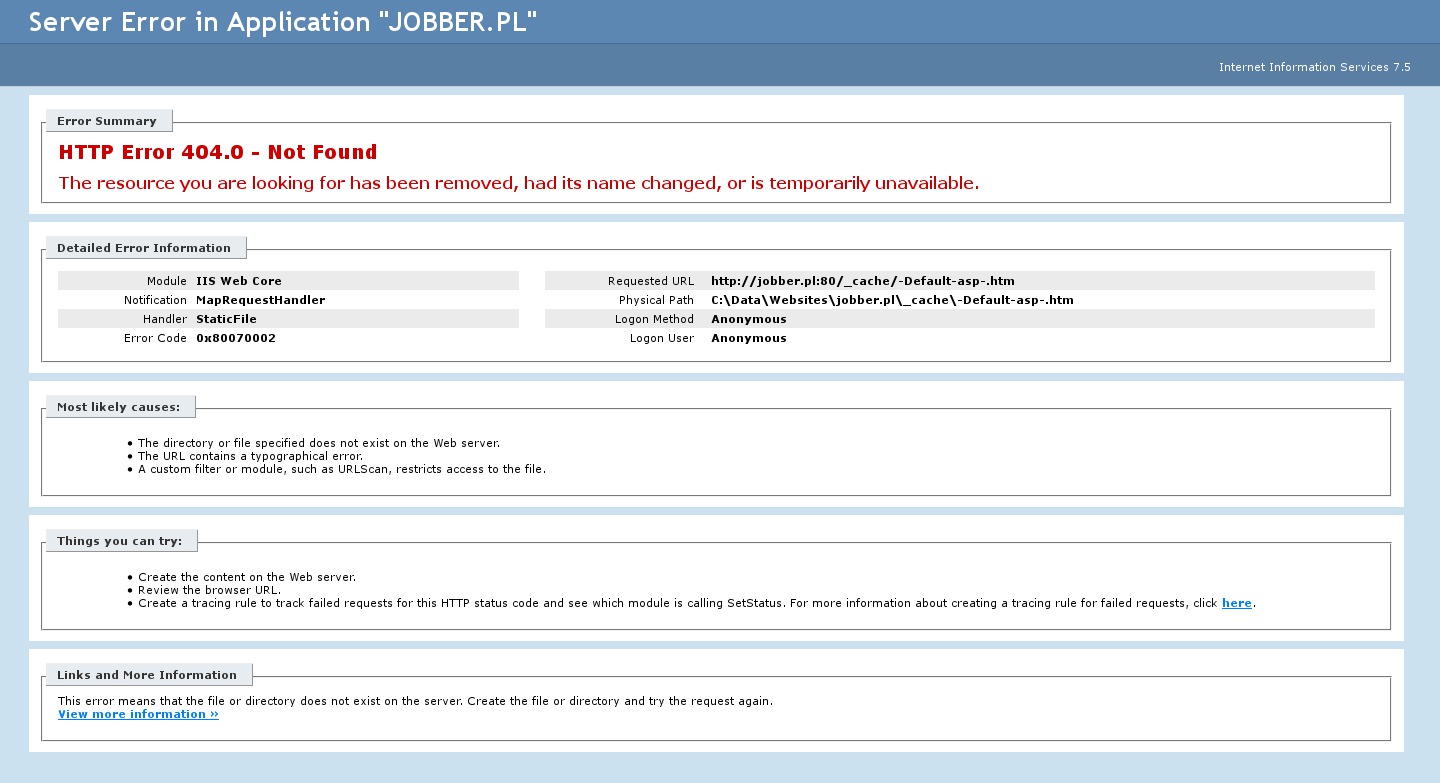Click the Logon Method 'Anonymous' value
The height and width of the screenshot is (783, 1440).
(x=748, y=319)
